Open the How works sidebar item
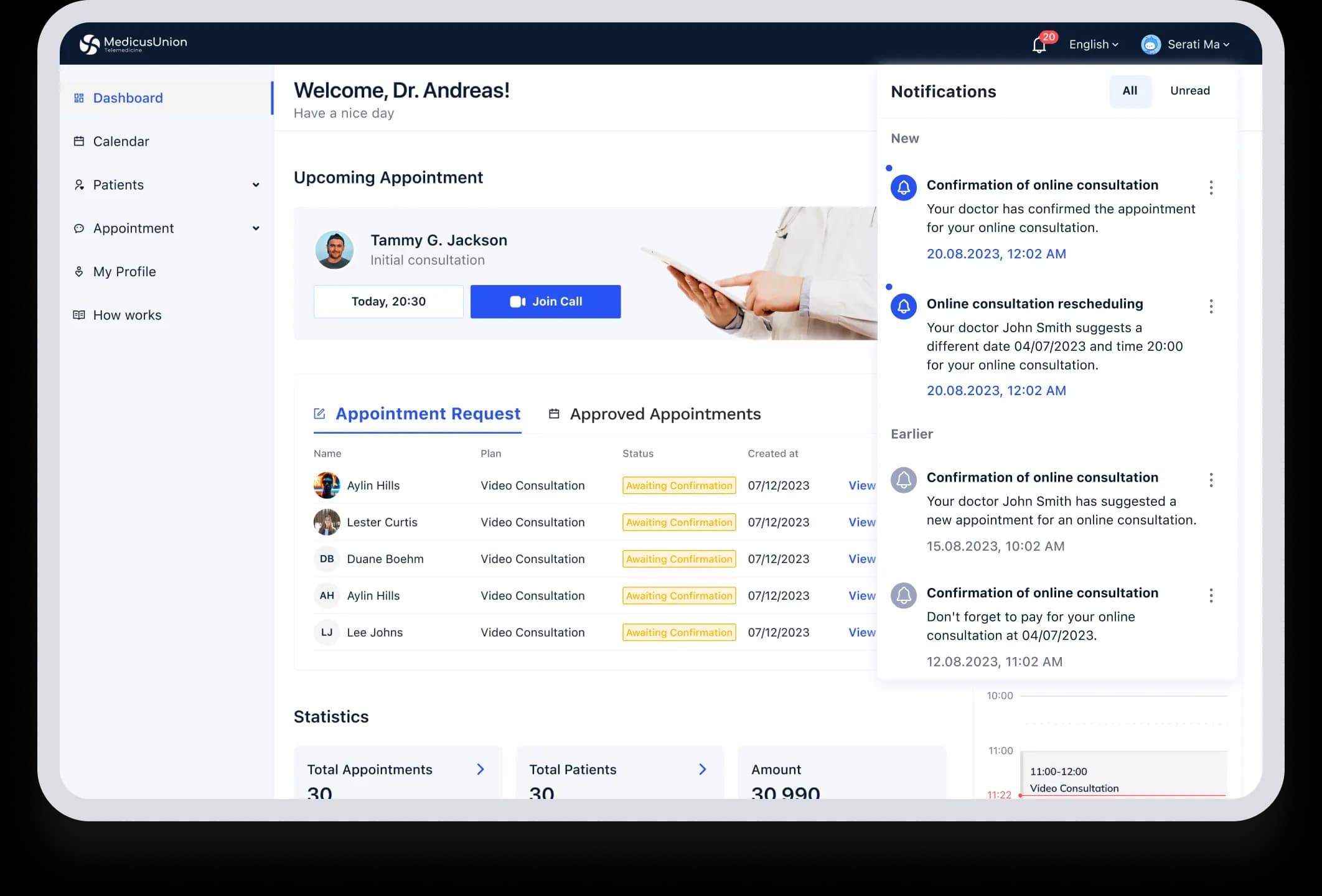 pos(127,315)
